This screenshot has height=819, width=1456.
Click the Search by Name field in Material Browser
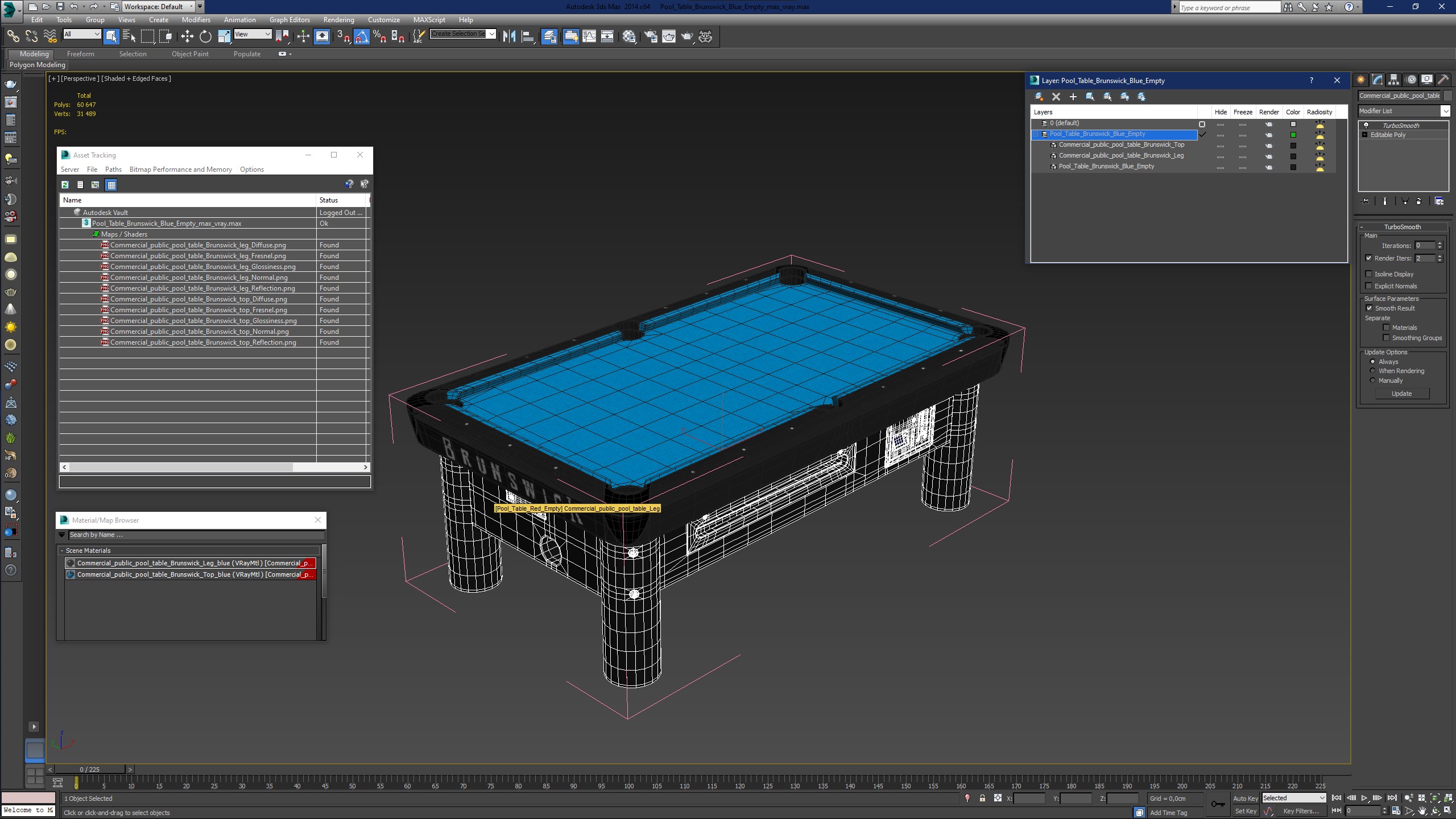pyautogui.click(x=196, y=535)
